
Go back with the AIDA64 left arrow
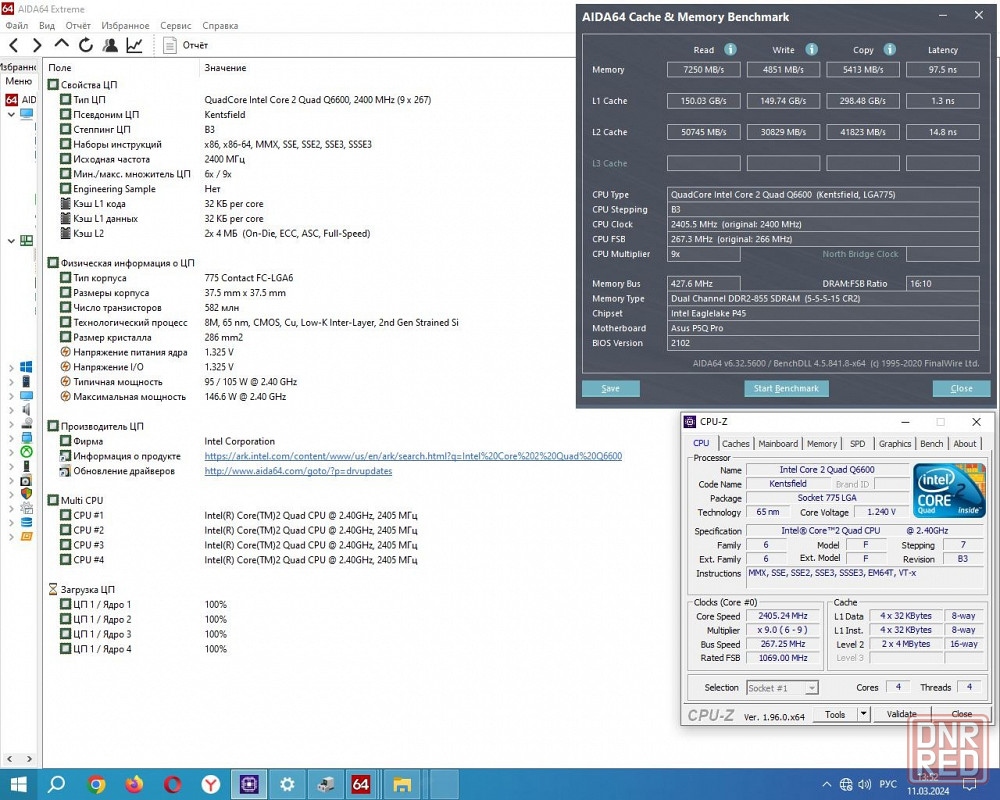[14, 45]
